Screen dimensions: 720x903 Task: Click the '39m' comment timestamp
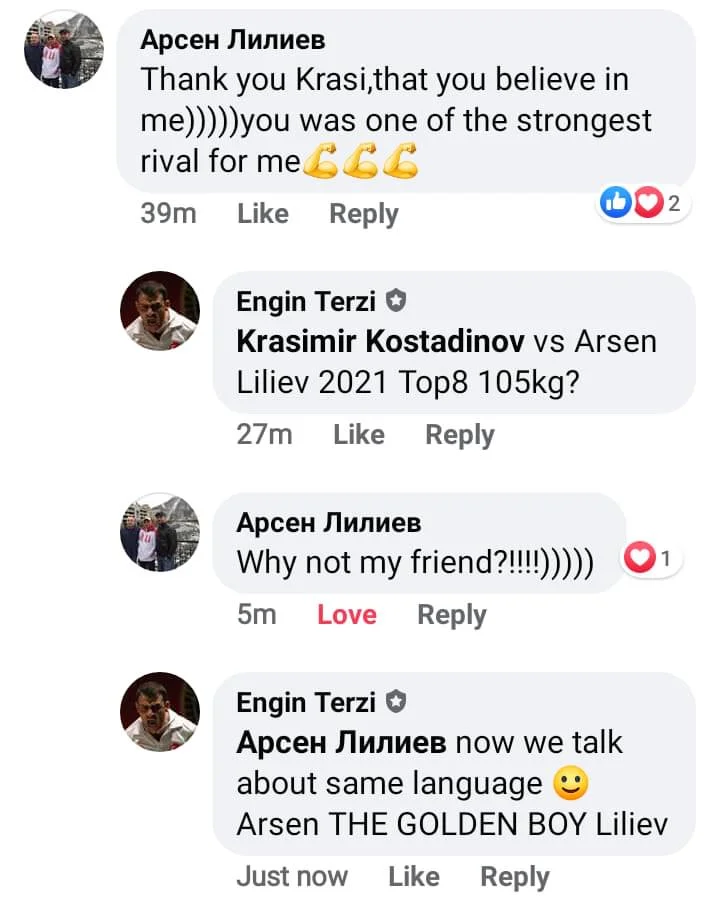click(169, 214)
